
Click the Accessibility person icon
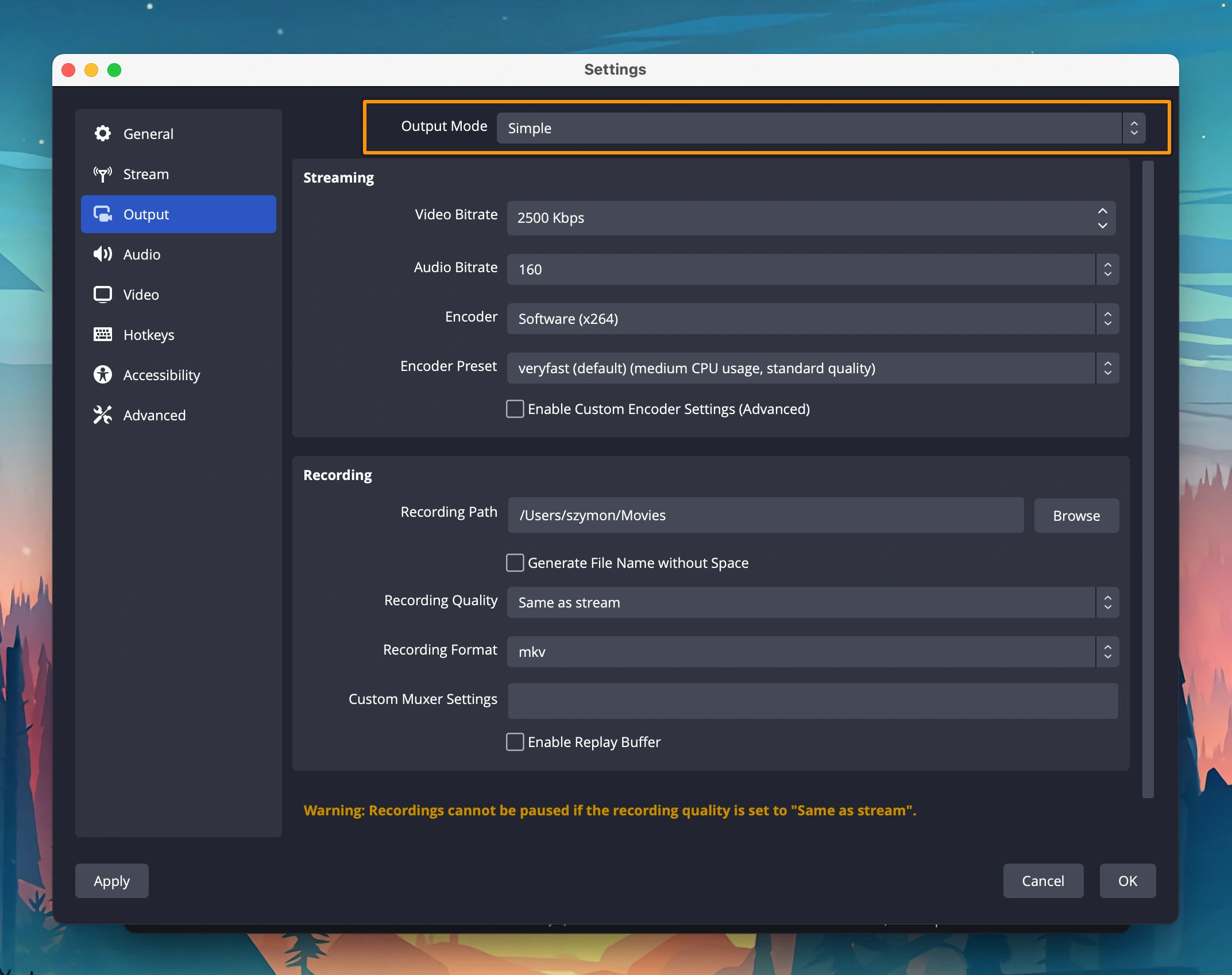coord(103,375)
